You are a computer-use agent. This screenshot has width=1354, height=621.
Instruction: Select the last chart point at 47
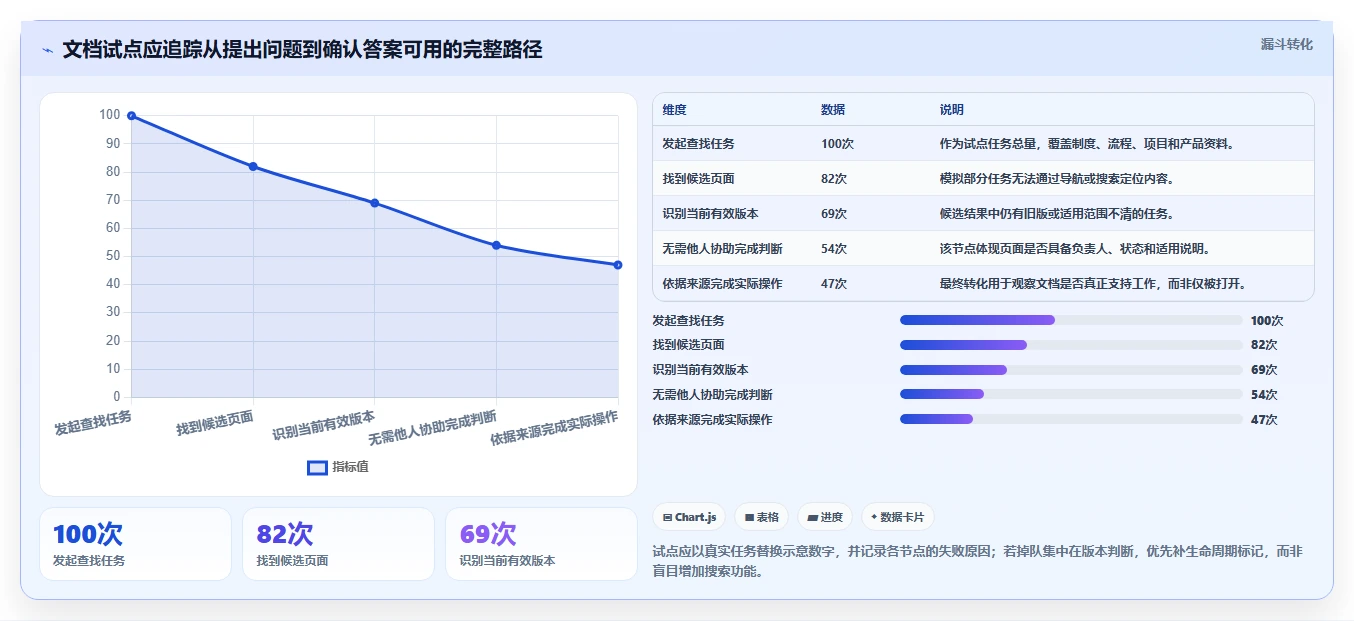[618, 265]
